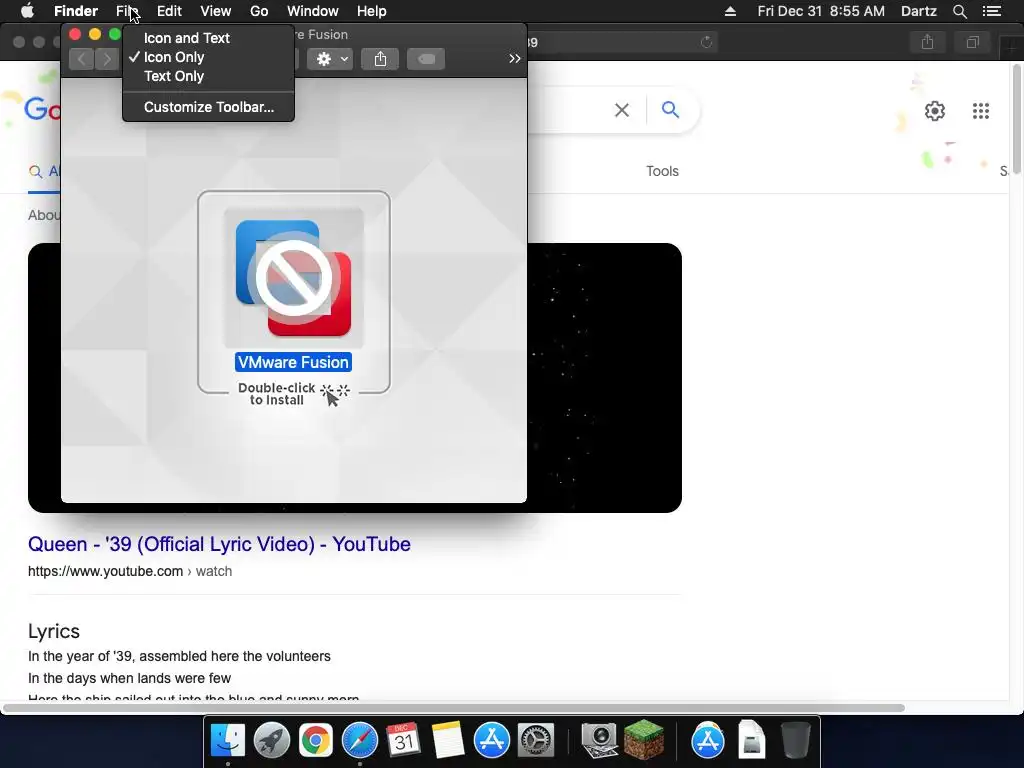Open the Apple menu

[27, 11]
